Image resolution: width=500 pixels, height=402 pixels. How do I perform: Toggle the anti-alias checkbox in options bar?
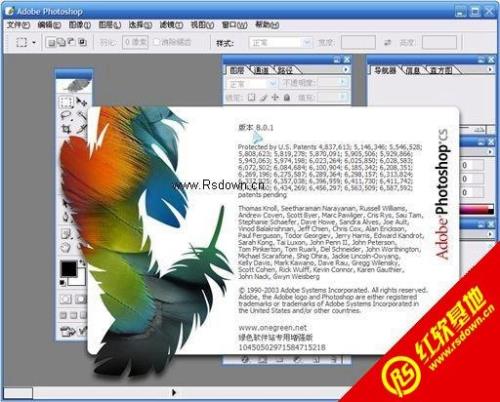(x=157, y=42)
